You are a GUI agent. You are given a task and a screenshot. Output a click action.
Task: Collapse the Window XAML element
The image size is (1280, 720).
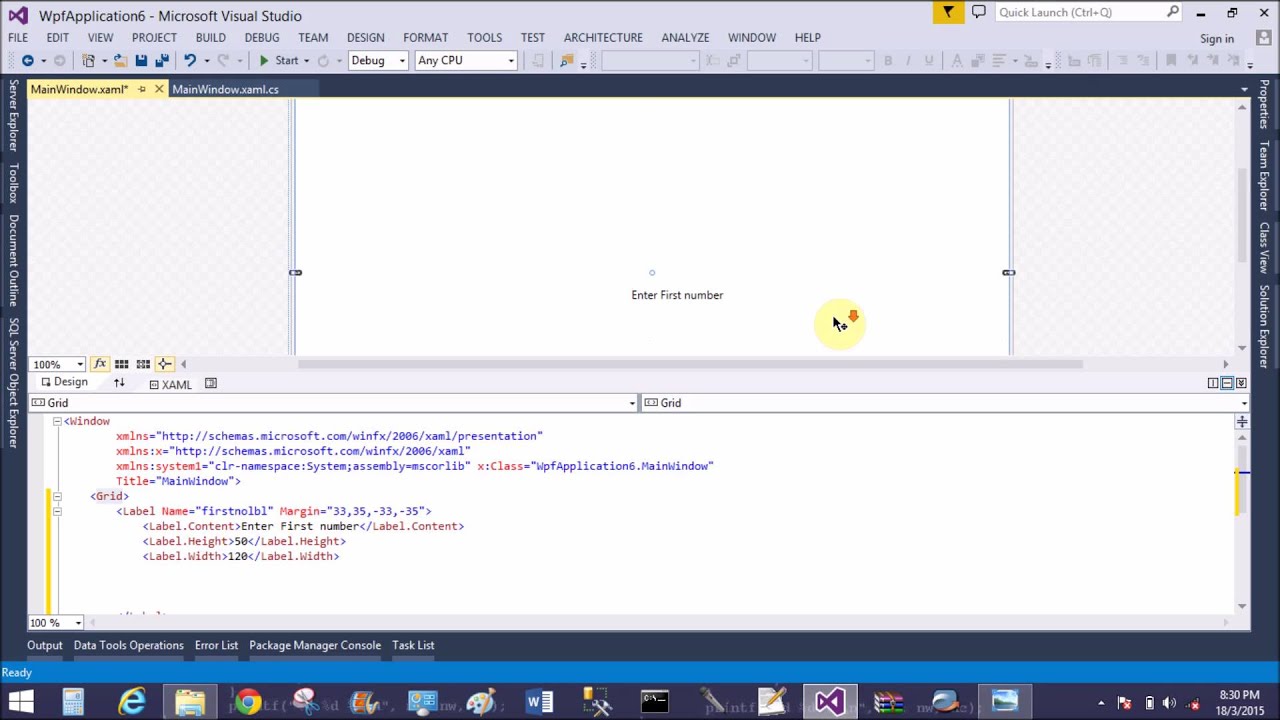click(x=57, y=421)
